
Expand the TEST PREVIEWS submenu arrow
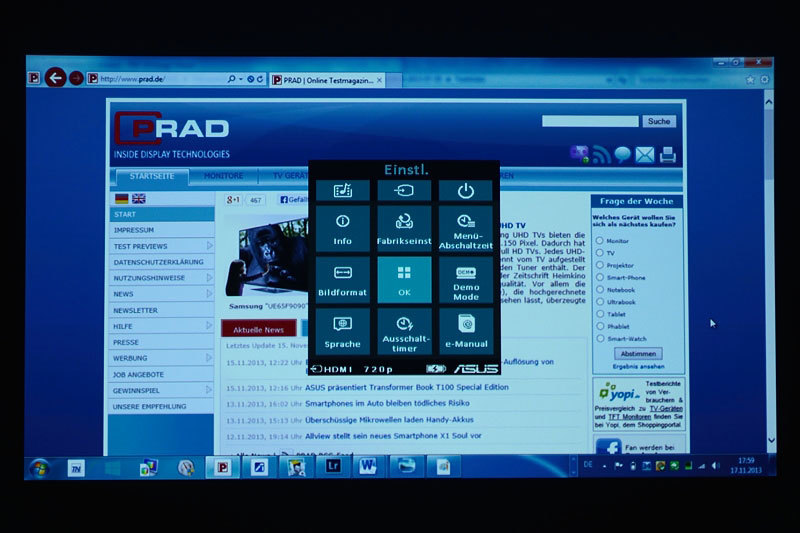(x=209, y=246)
